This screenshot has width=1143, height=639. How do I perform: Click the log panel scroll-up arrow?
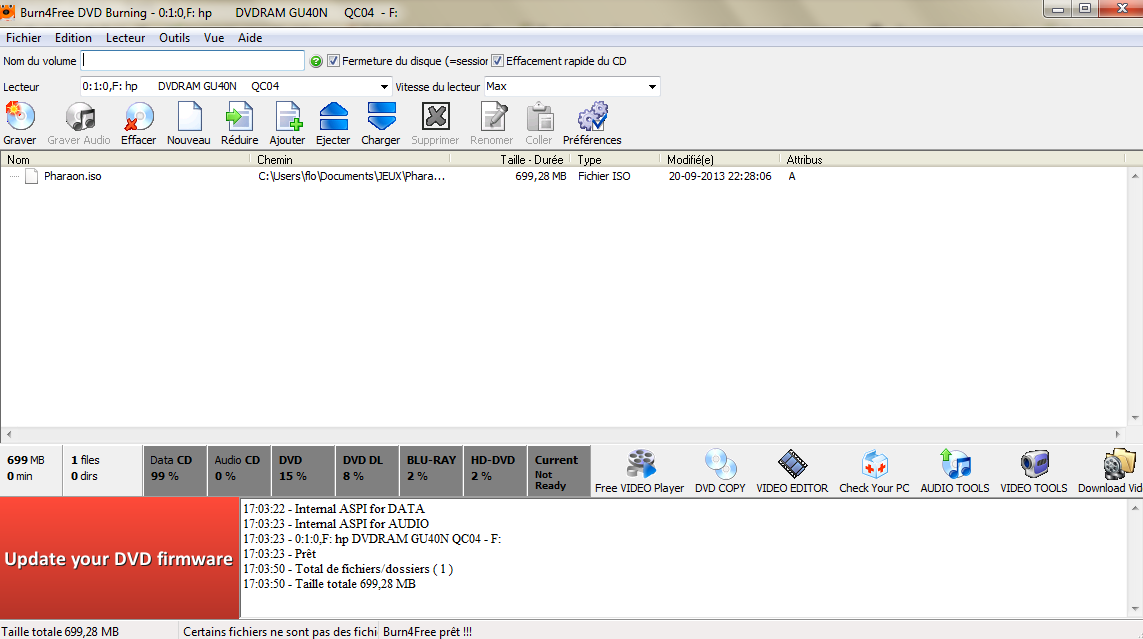tap(1135, 508)
